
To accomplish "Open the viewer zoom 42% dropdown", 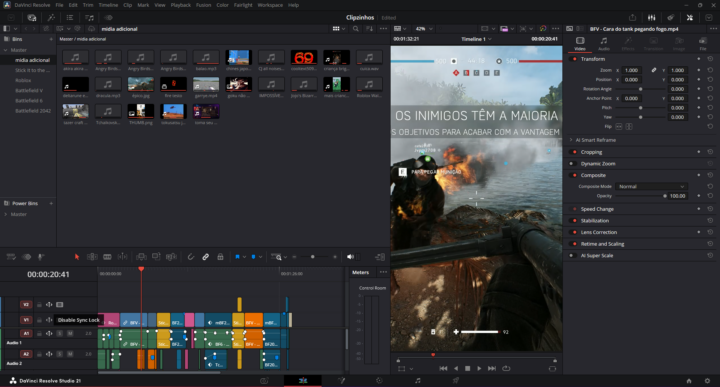I will pos(424,28).
